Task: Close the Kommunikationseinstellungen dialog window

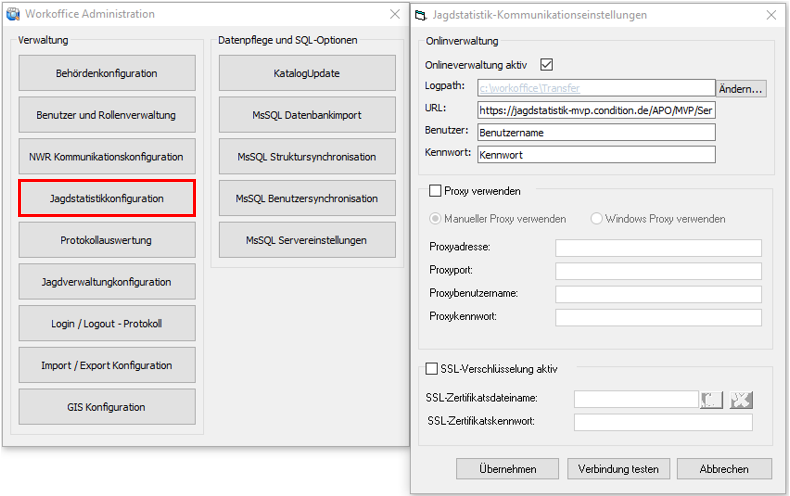Action: click(770, 15)
